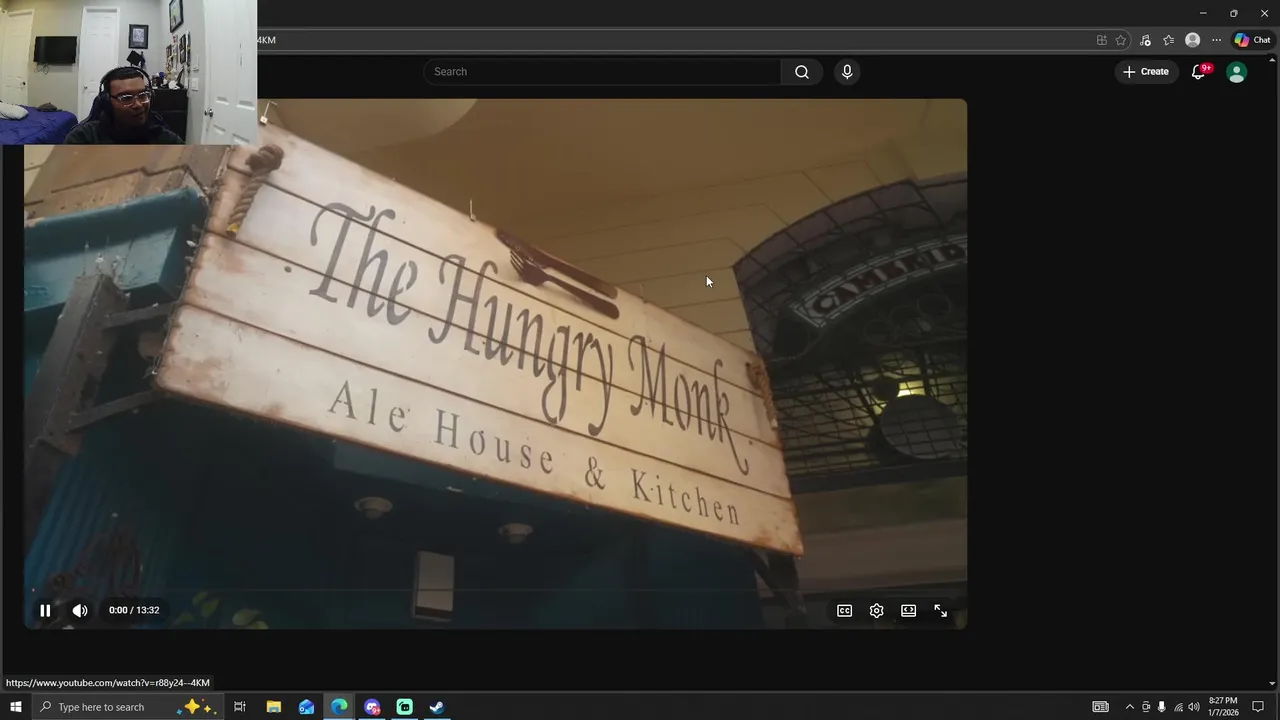
Task: Open the YouTube Create menu
Action: (1146, 72)
